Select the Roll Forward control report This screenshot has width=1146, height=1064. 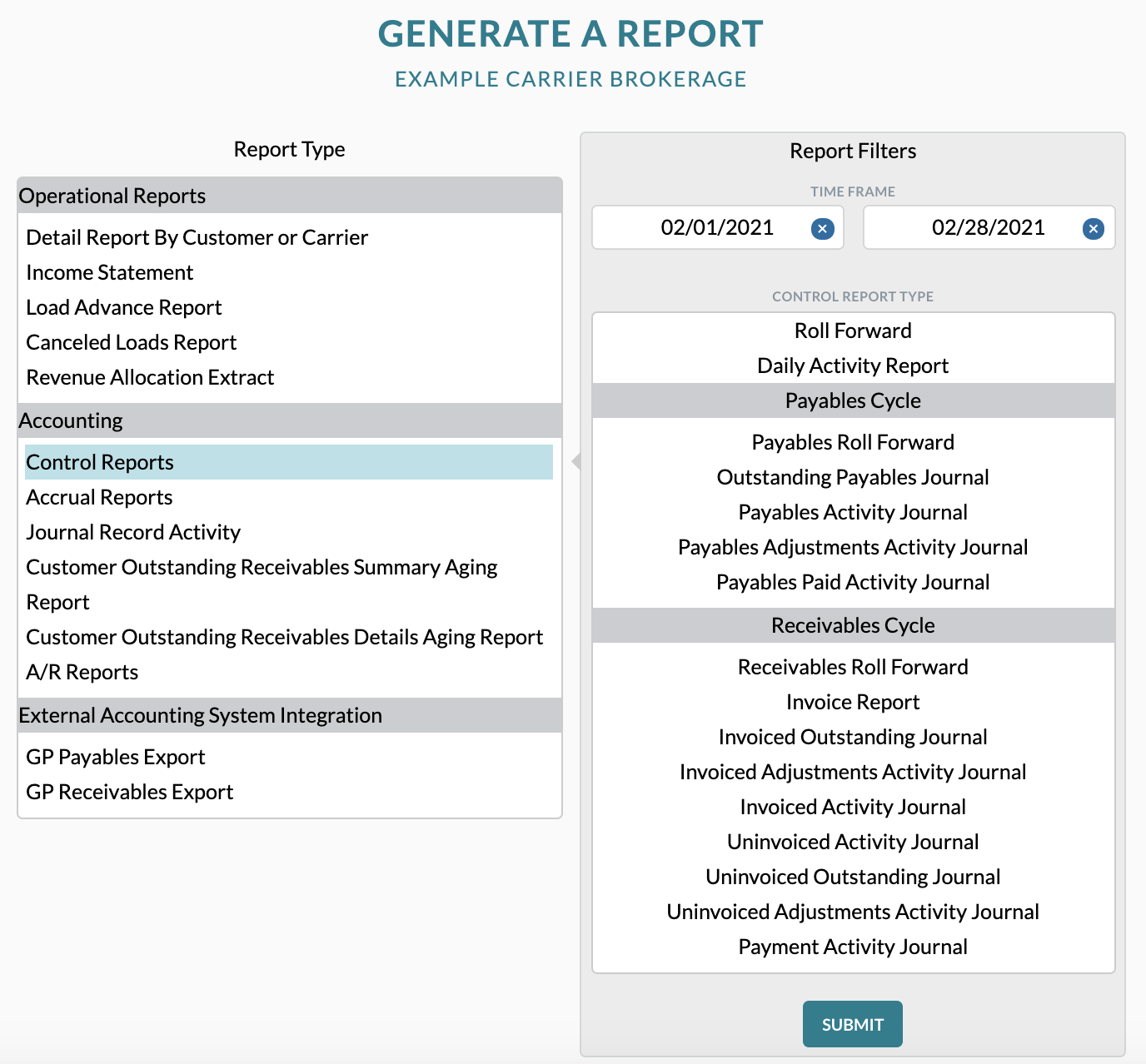coord(852,330)
